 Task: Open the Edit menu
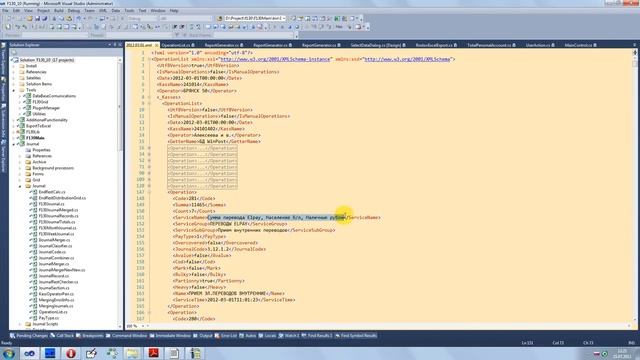(16, 11)
